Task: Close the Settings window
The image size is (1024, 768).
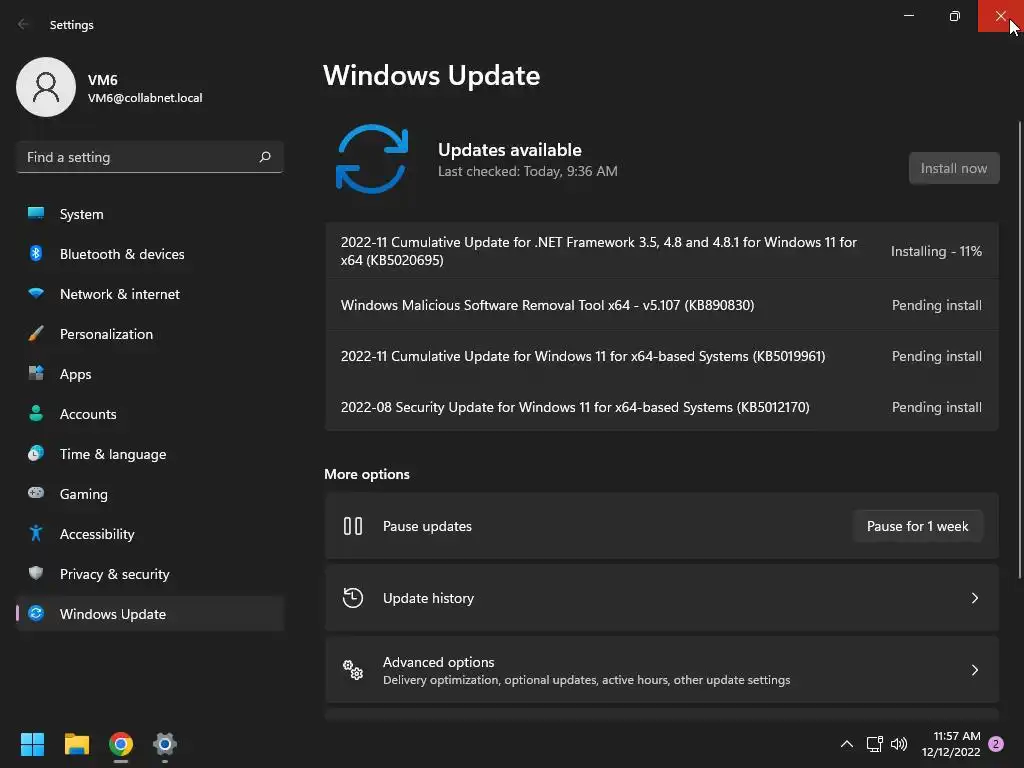Action: tap(1000, 16)
